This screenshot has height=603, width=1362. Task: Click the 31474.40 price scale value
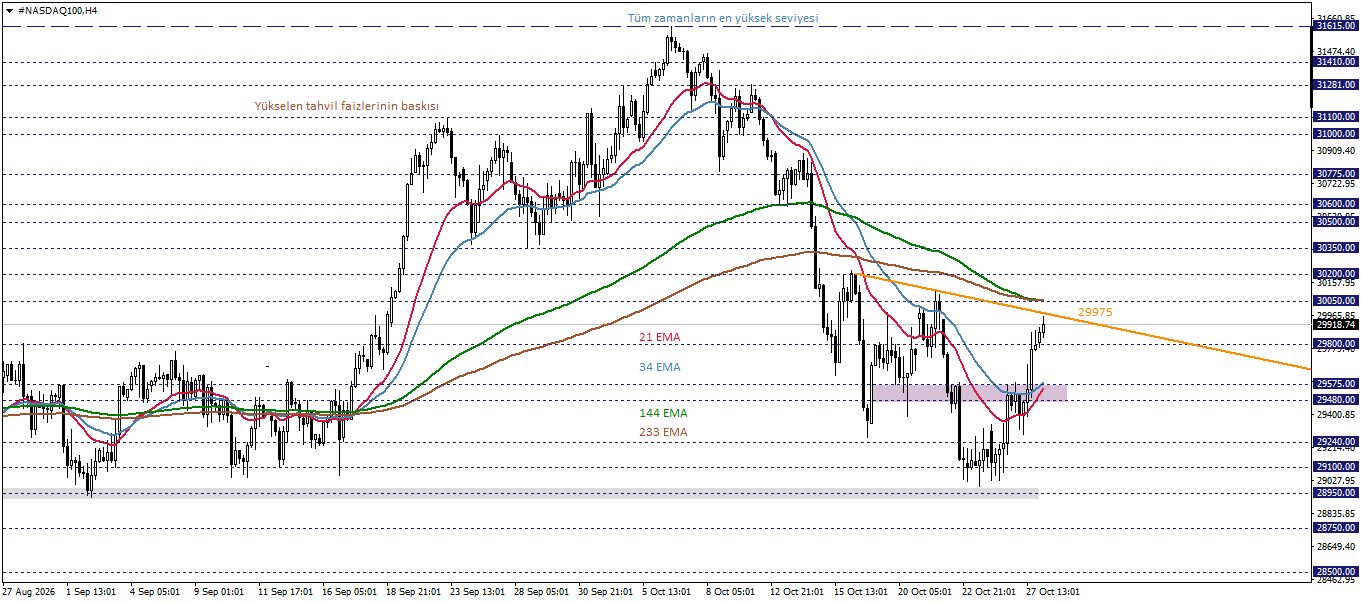click(x=1337, y=51)
